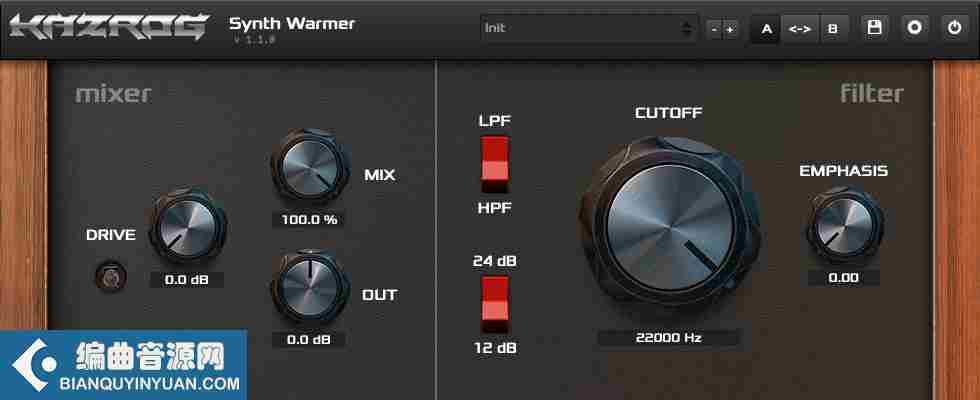Click the arrows on the preset selector
Screen dimensions: 980x400
[687, 28]
